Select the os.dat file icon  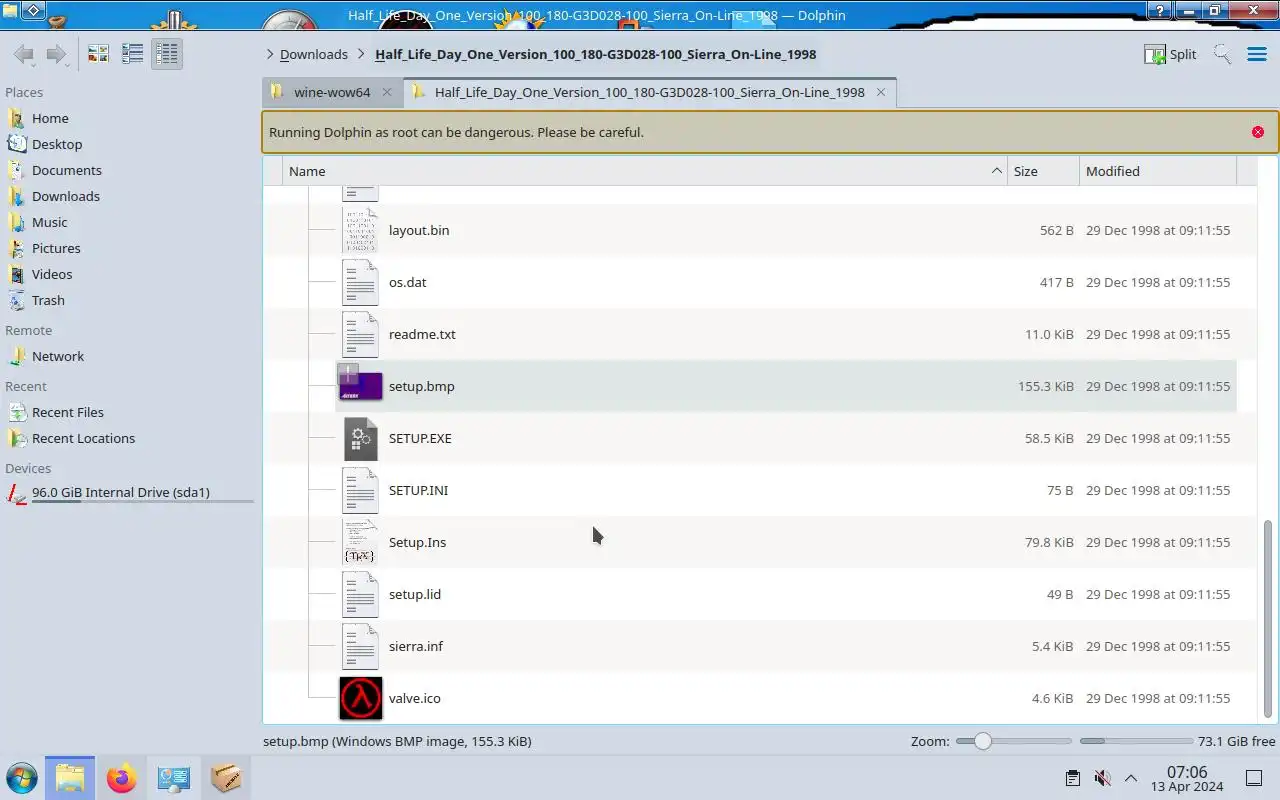[360, 282]
